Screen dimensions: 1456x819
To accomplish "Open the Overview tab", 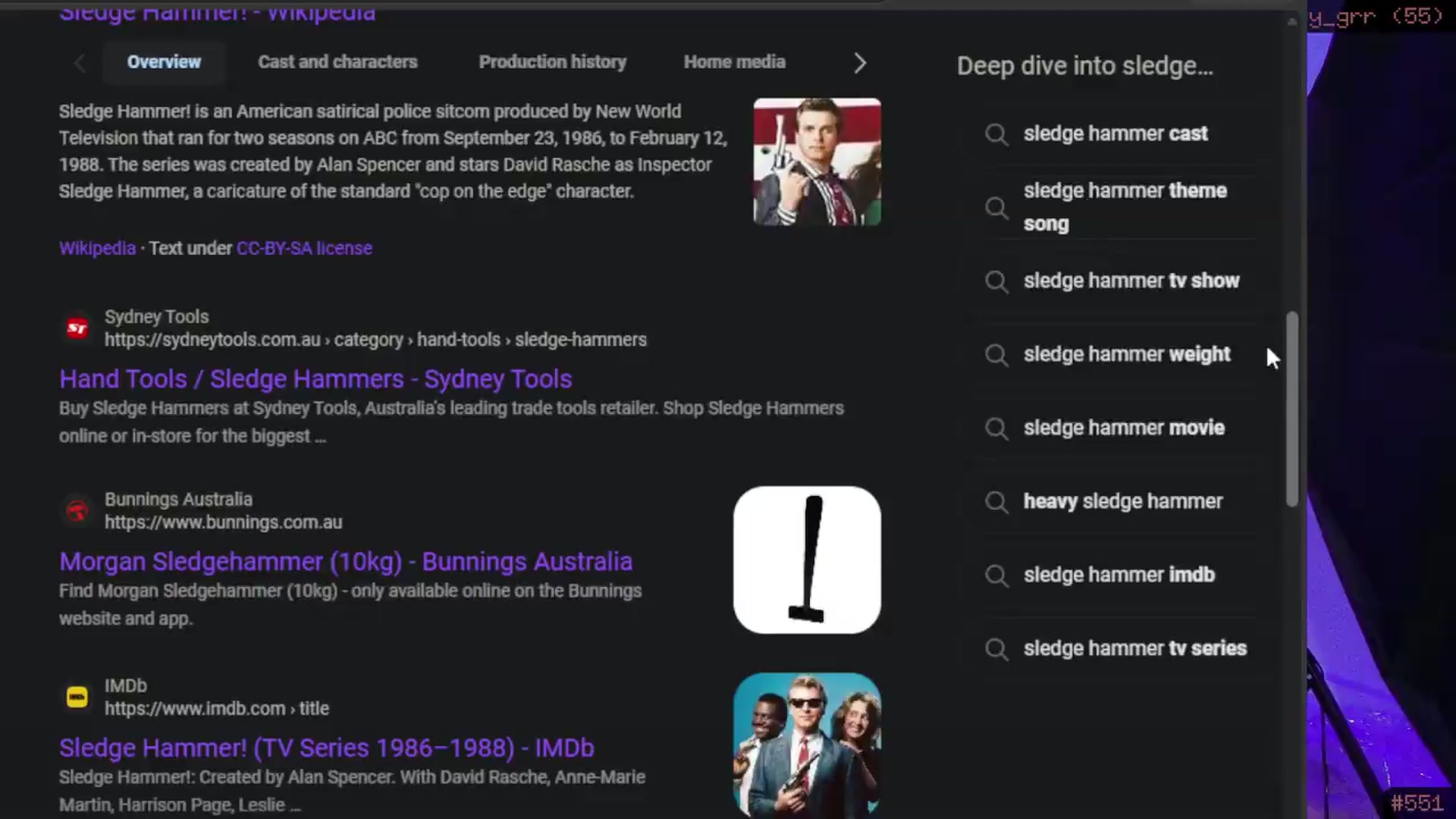I will pyautogui.click(x=164, y=62).
